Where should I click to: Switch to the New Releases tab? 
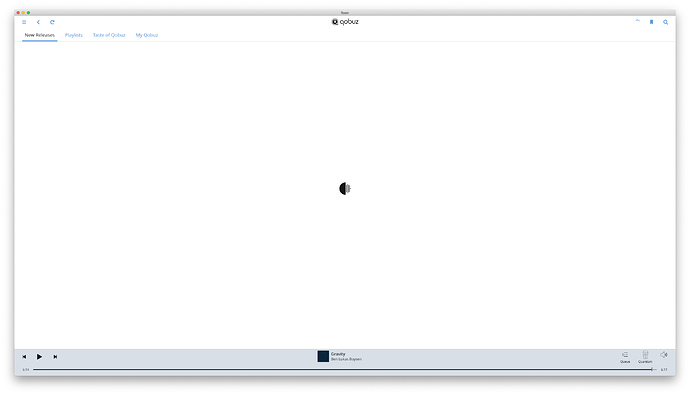tap(40, 35)
